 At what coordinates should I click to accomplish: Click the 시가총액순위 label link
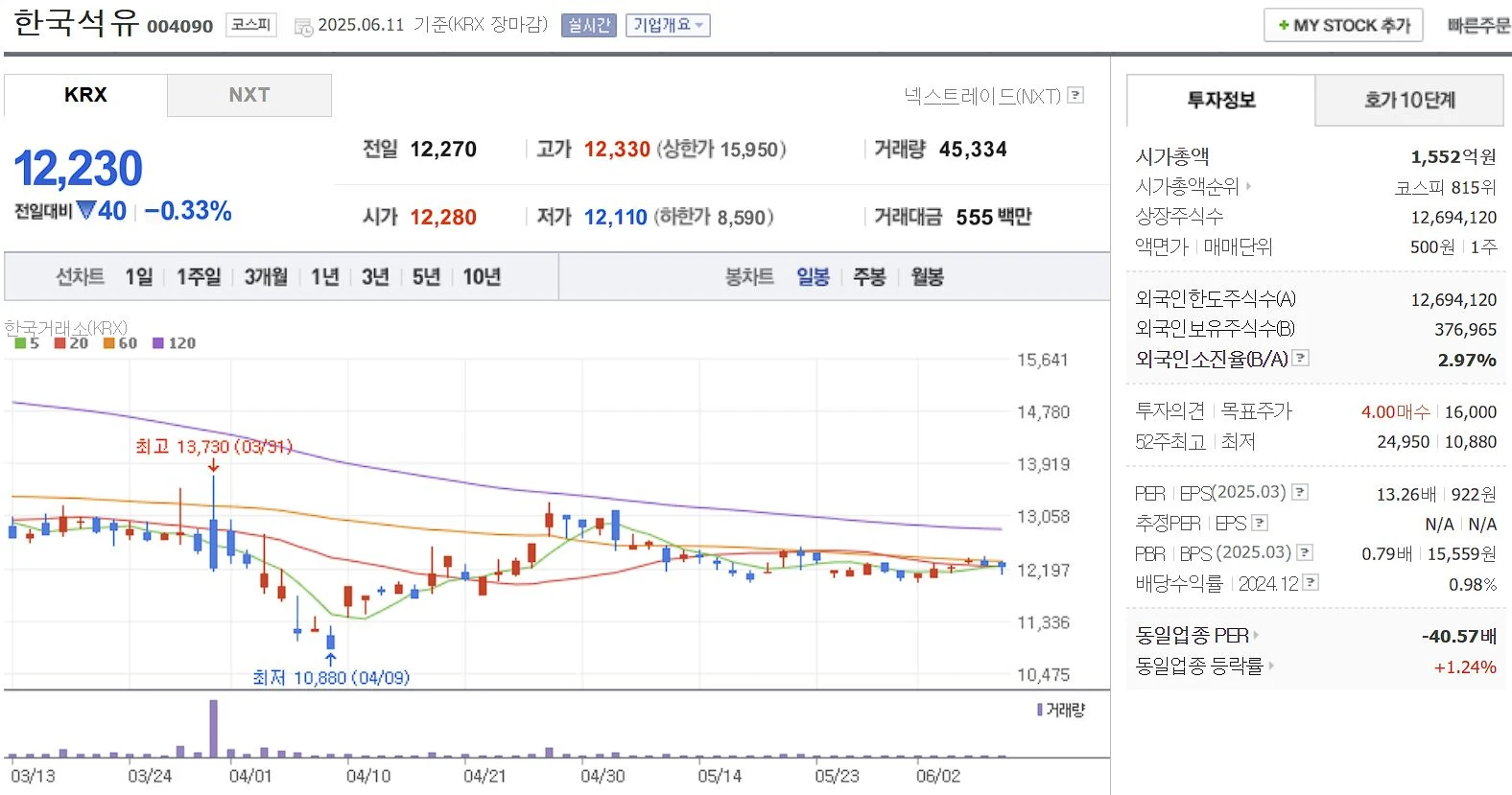coord(1187,186)
